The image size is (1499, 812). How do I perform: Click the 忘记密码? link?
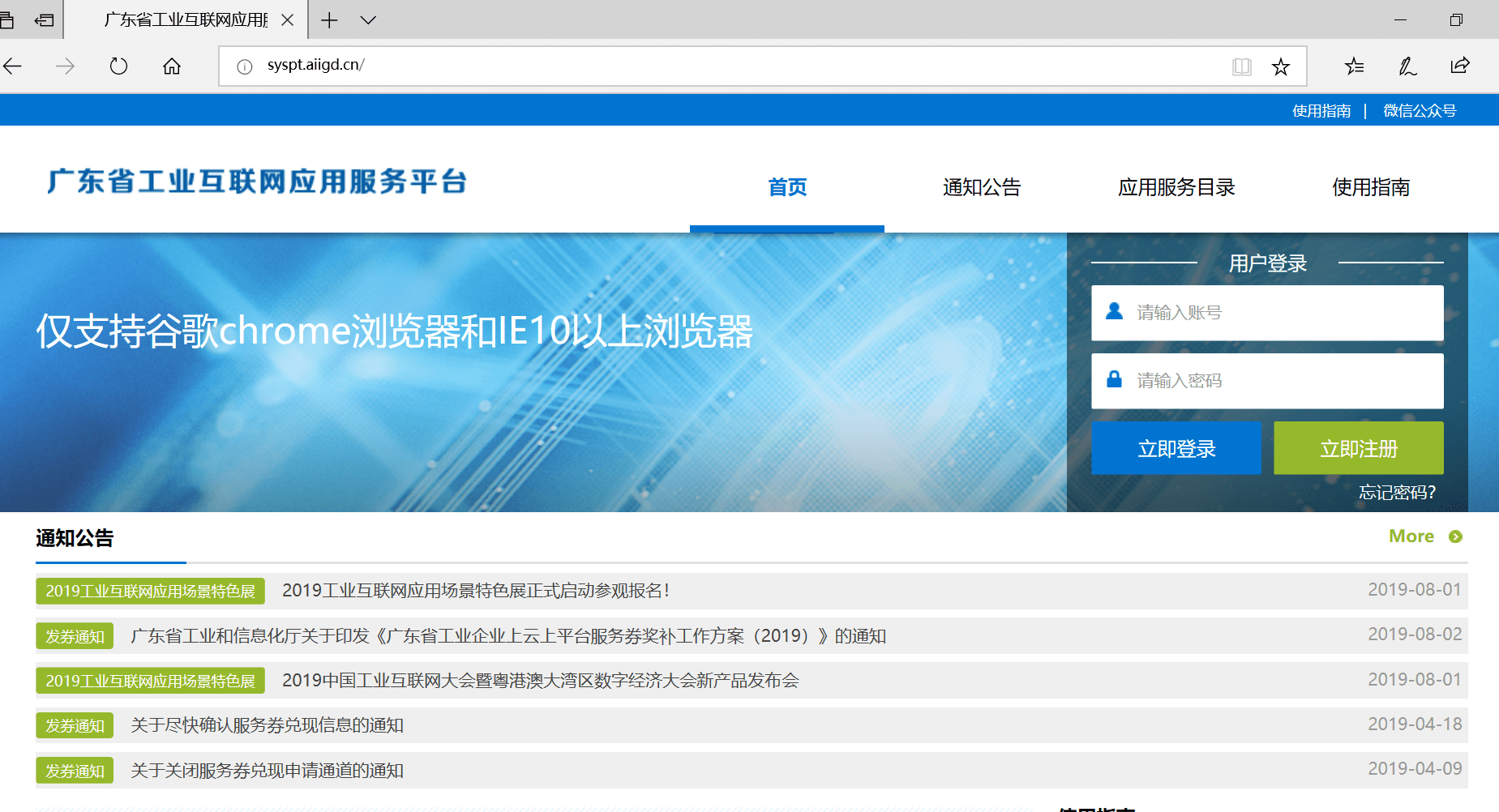point(1396,492)
